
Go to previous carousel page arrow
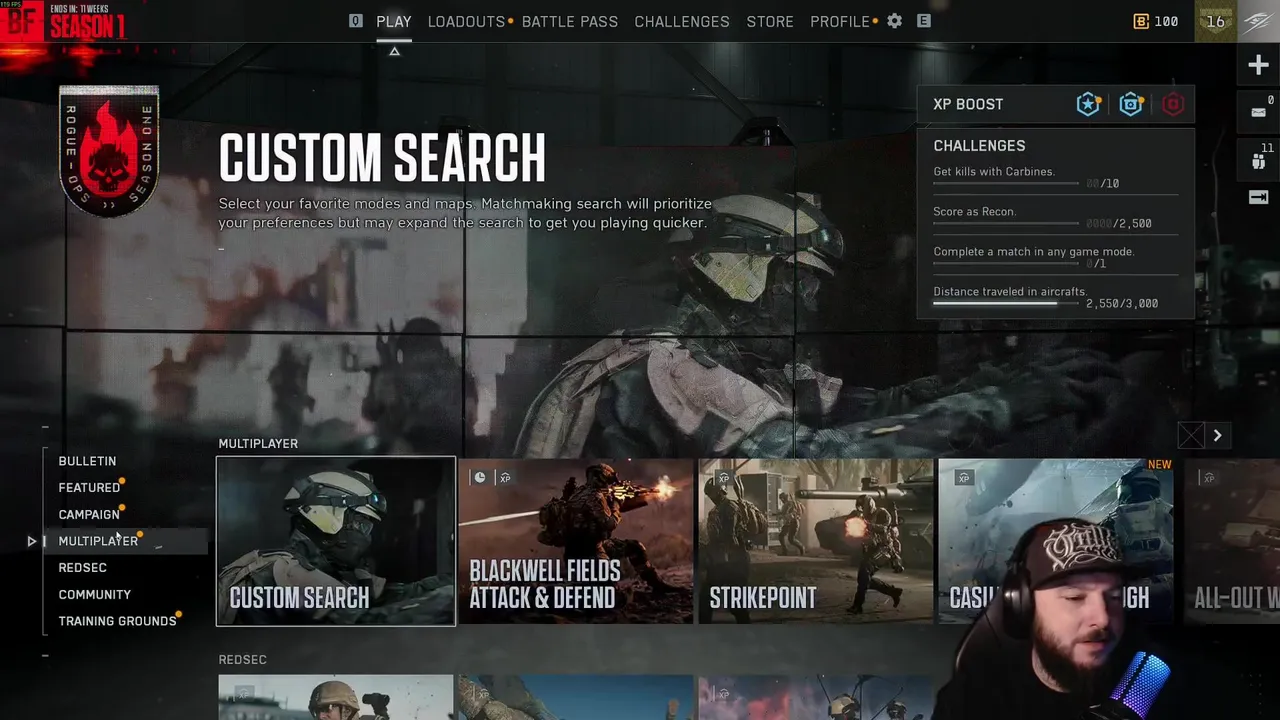[1191, 435]
